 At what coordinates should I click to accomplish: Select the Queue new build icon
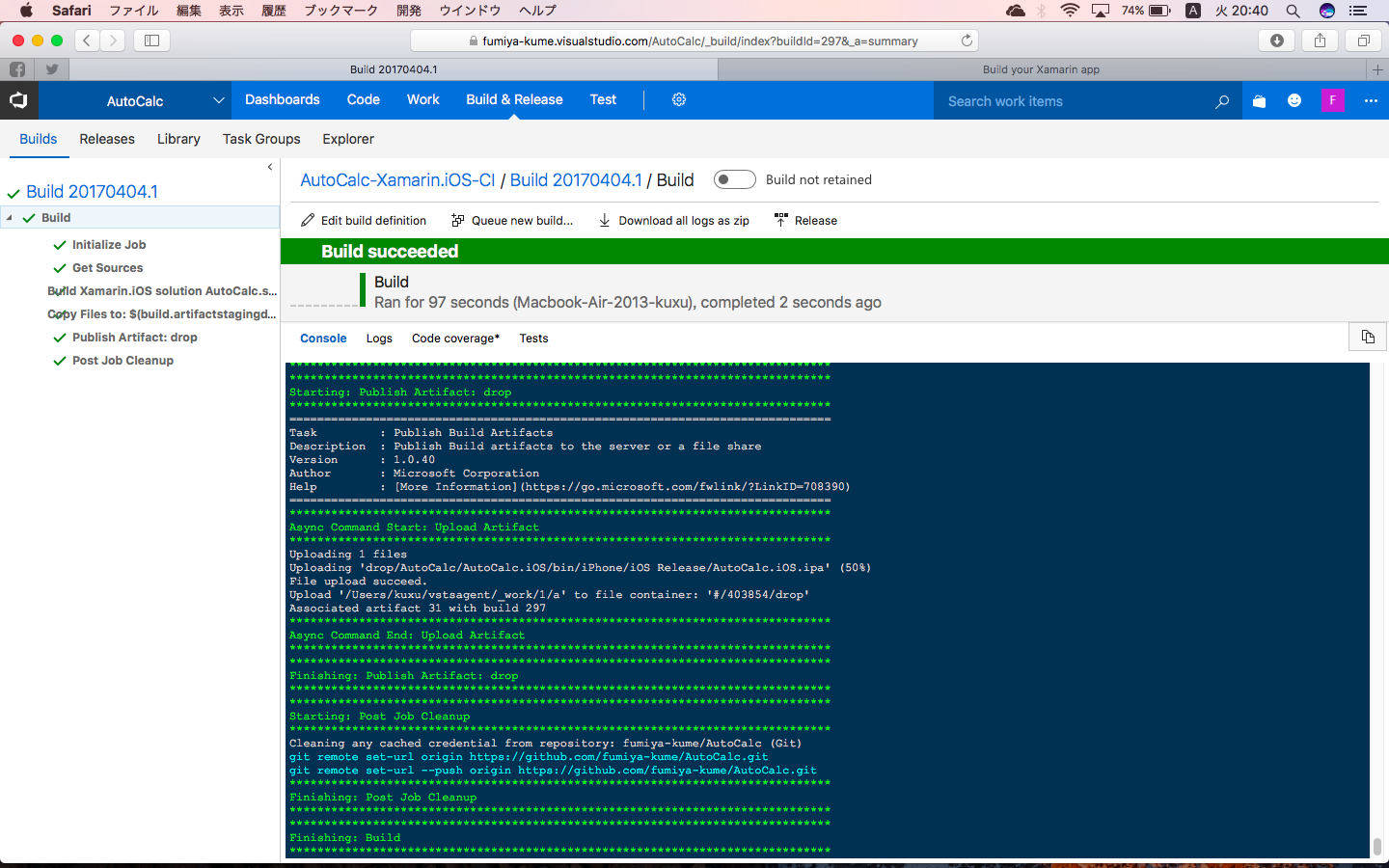point(457,220)
